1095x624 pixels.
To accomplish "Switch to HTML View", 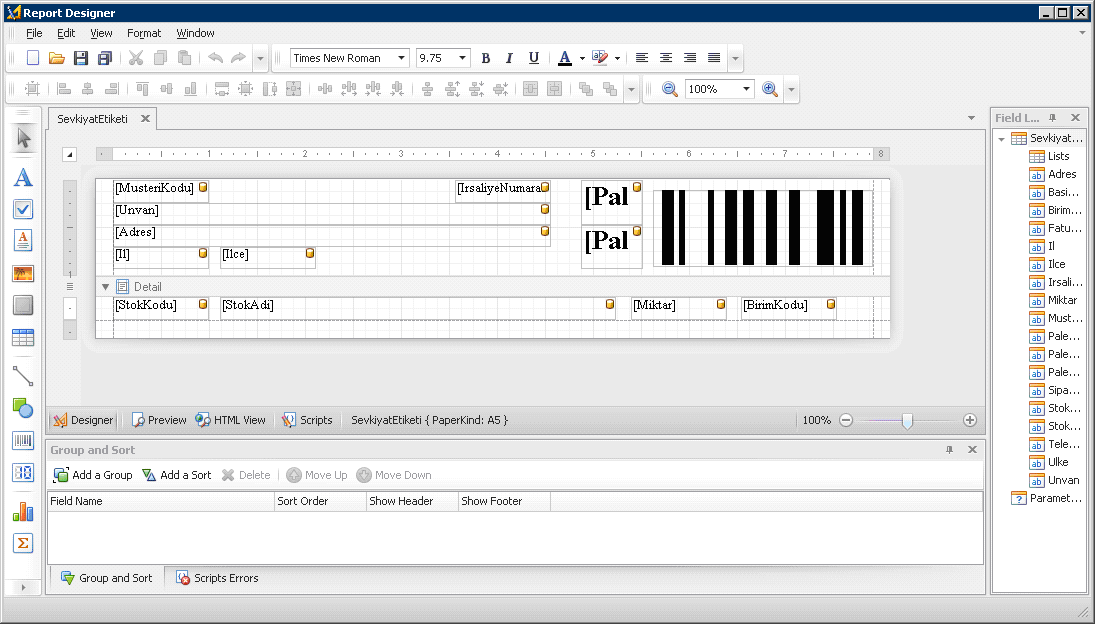I will click(x=230, y=420).
